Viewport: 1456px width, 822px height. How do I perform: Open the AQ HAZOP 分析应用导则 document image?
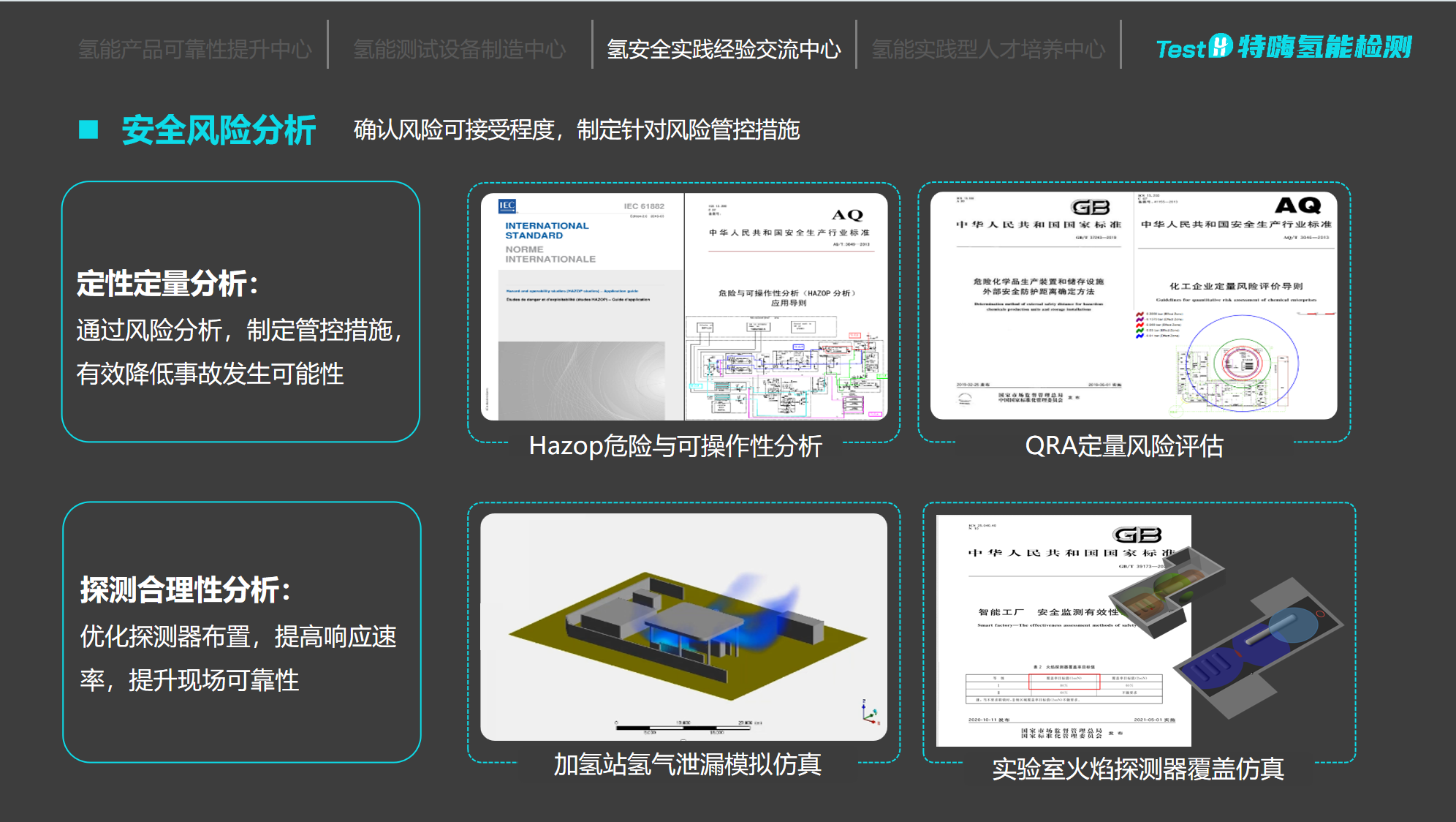[x=786, y=306]
